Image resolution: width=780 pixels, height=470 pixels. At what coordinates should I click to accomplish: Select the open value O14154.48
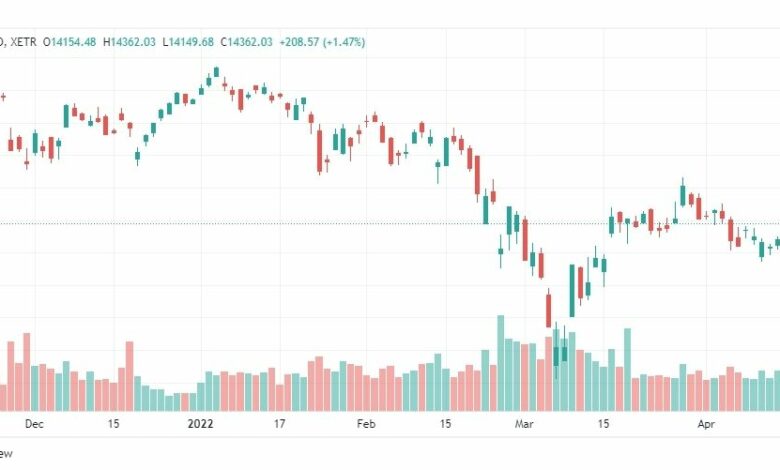coord(69,42)
